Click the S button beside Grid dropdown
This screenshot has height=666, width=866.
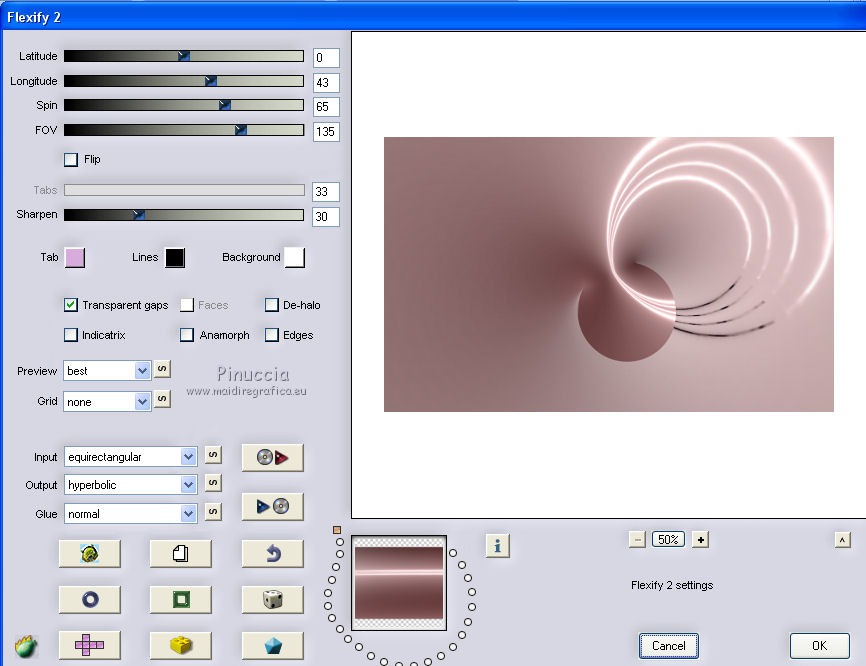162,399
